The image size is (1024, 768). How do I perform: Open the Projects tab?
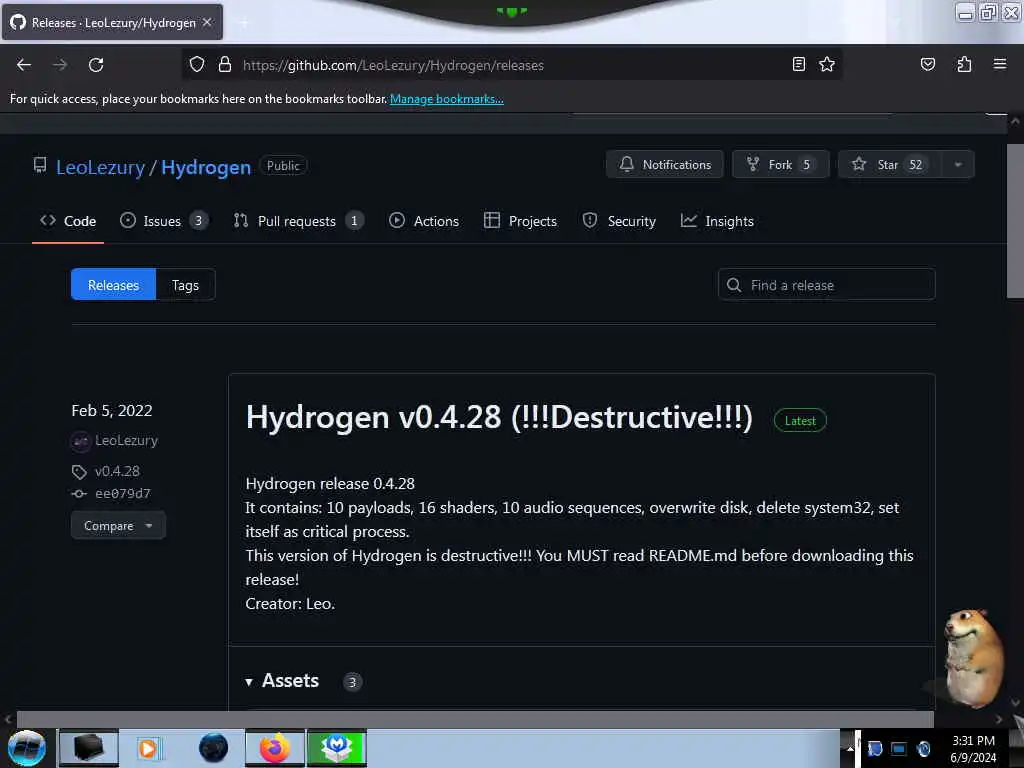tap(520, 221)
